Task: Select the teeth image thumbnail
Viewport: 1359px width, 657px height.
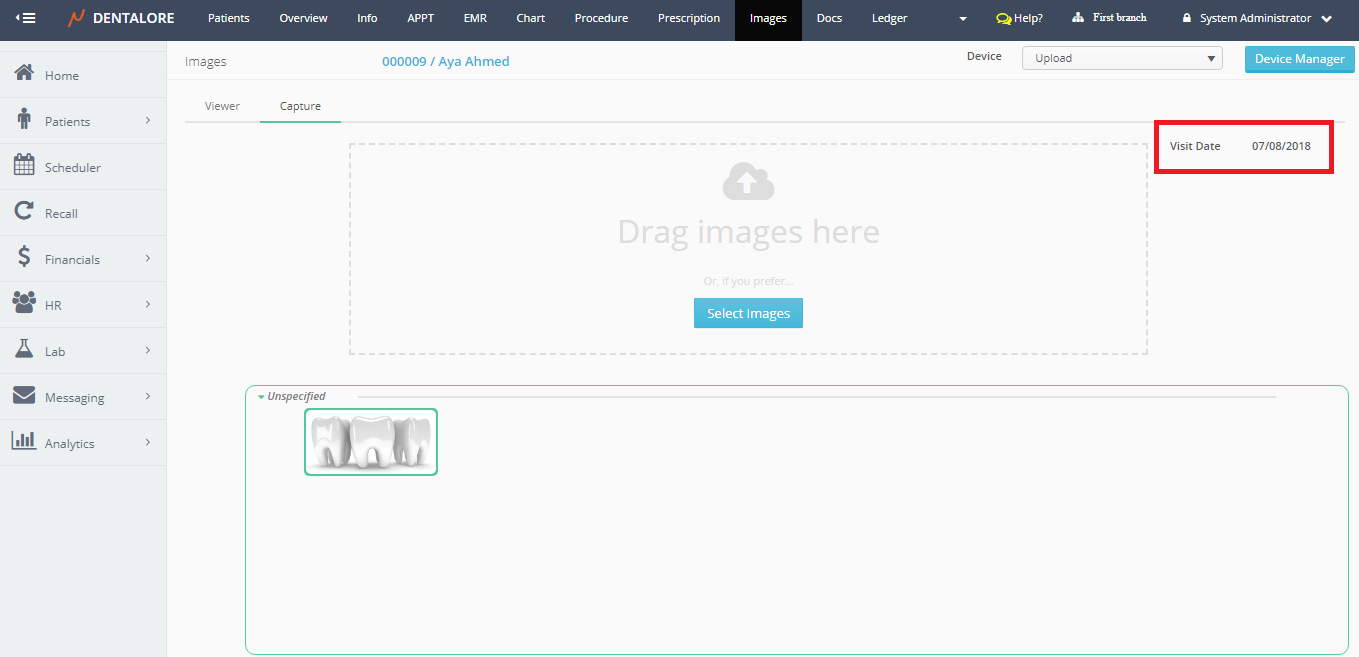Action: [371, 442]
